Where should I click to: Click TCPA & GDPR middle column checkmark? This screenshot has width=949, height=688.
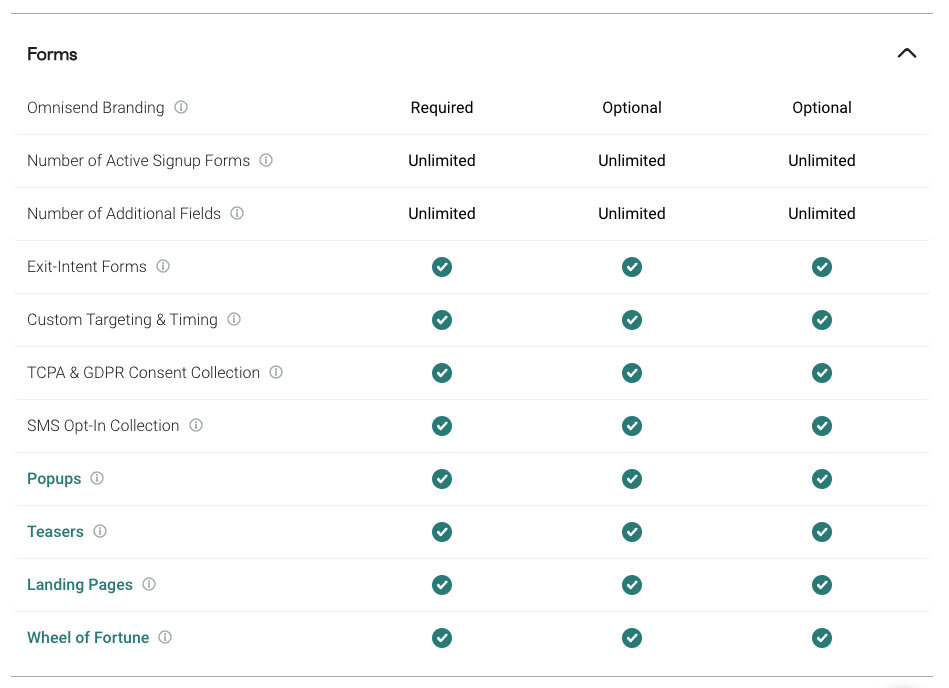pyautogui.click(x=632, y=373)
